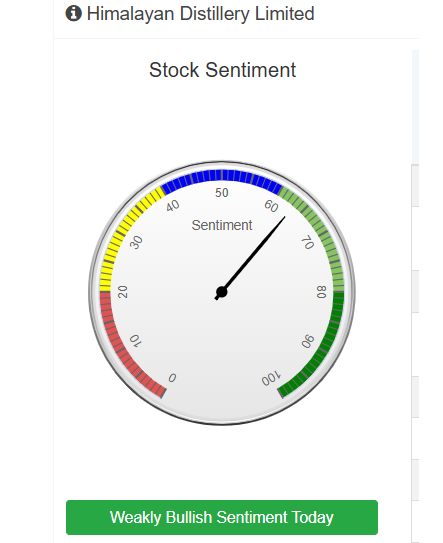Click the gauge needle's center hub
This screenshot has height=543, width=443.
click(x=222, y=292)
